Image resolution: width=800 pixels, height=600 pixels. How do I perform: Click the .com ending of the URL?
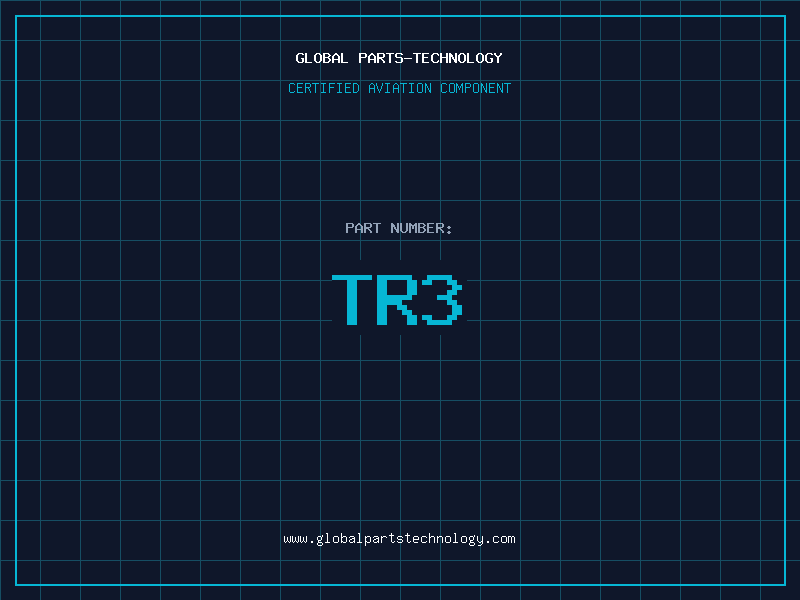(500, 538)
